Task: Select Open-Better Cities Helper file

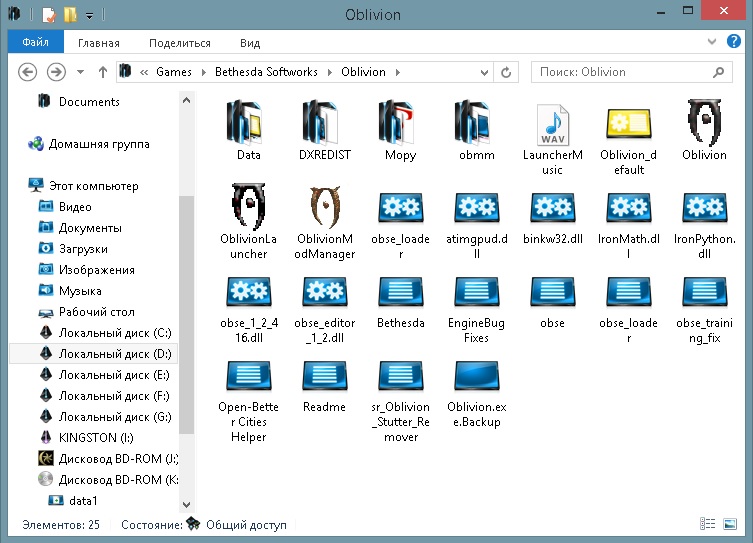Action: [248, 401]
